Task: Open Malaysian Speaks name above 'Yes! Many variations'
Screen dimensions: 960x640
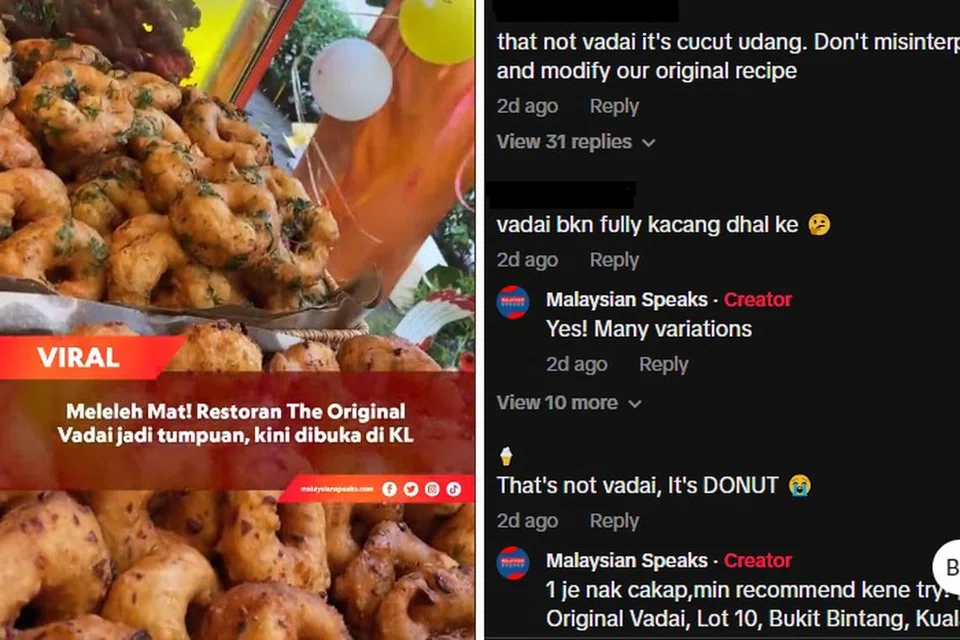Action: pos(626,299)
